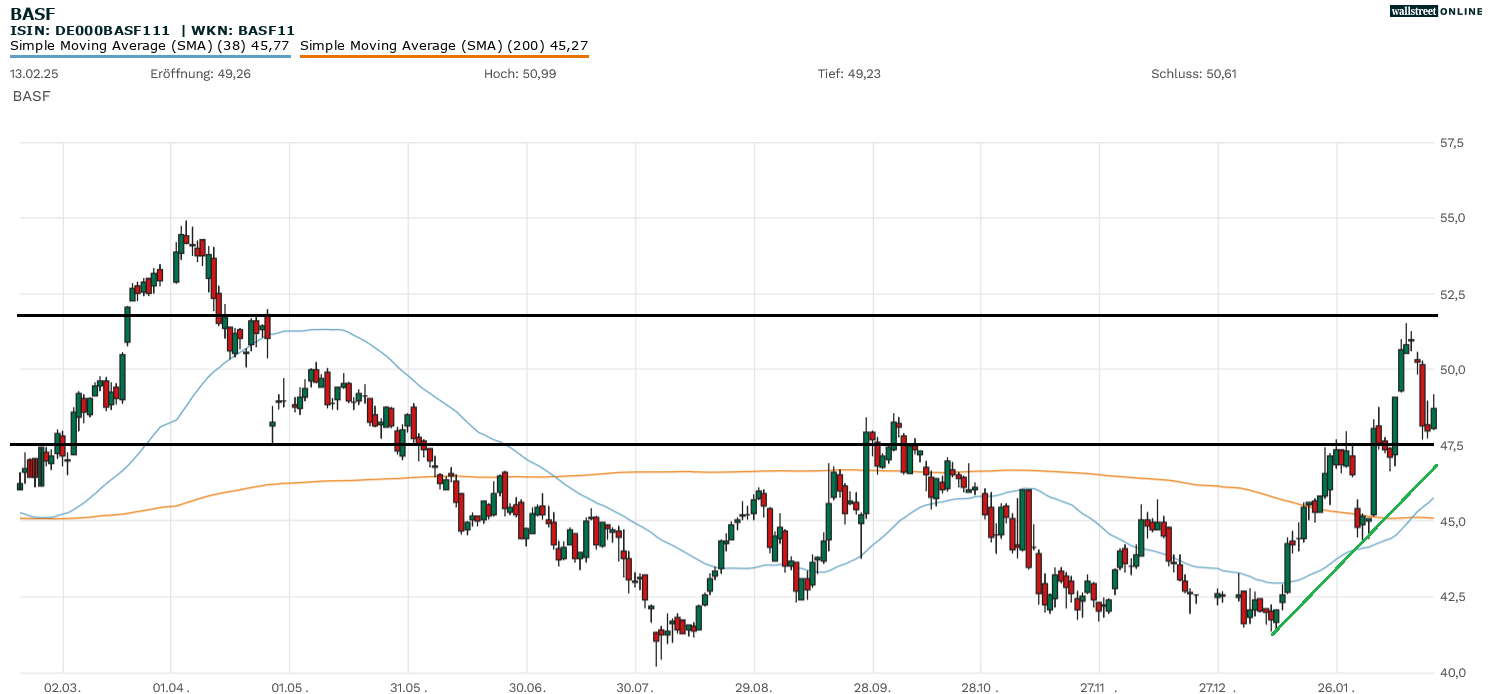Click the 57,5 price axis label

click(x=1451, y=144)
